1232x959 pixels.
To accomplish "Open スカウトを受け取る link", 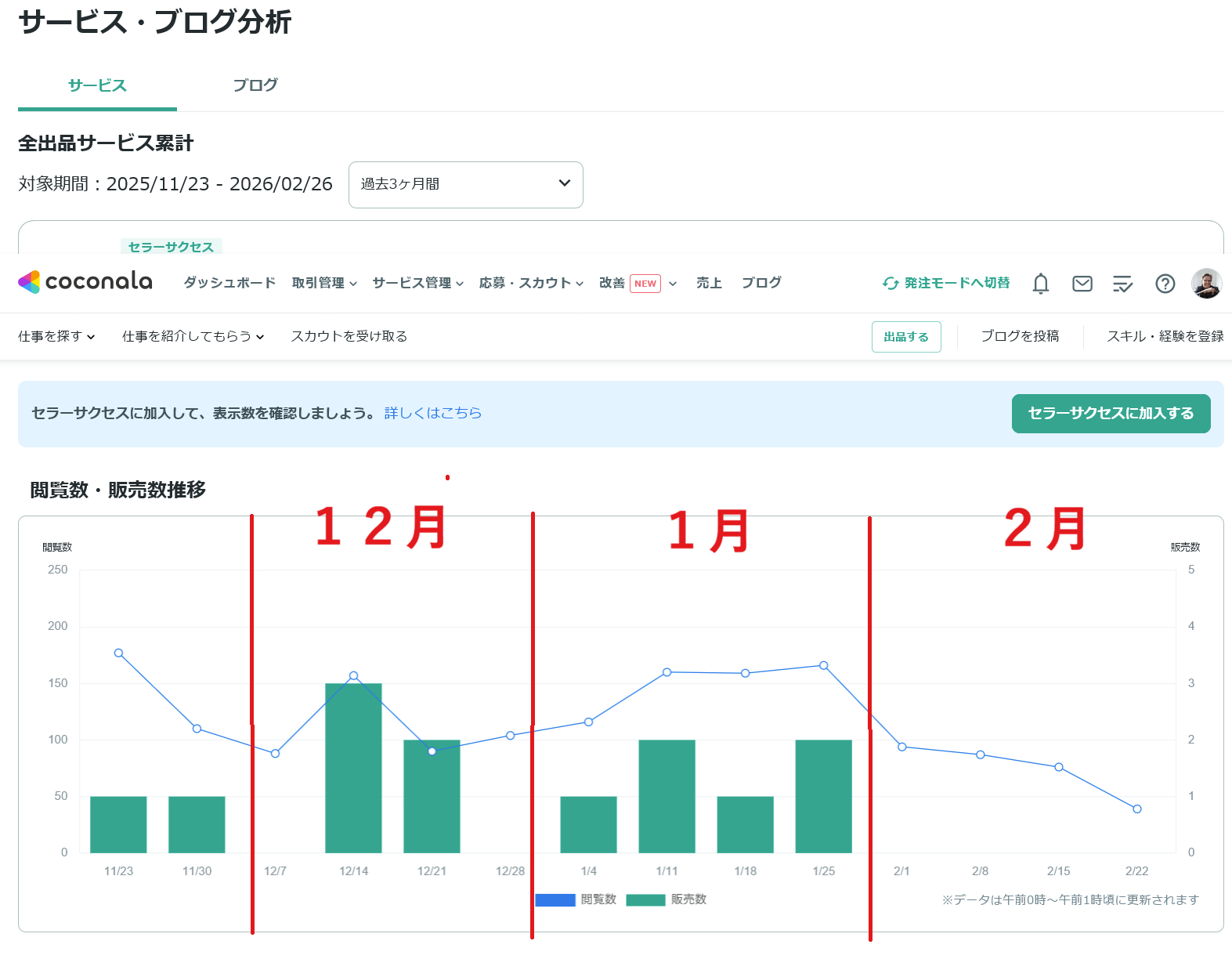I will pos(349,336).
